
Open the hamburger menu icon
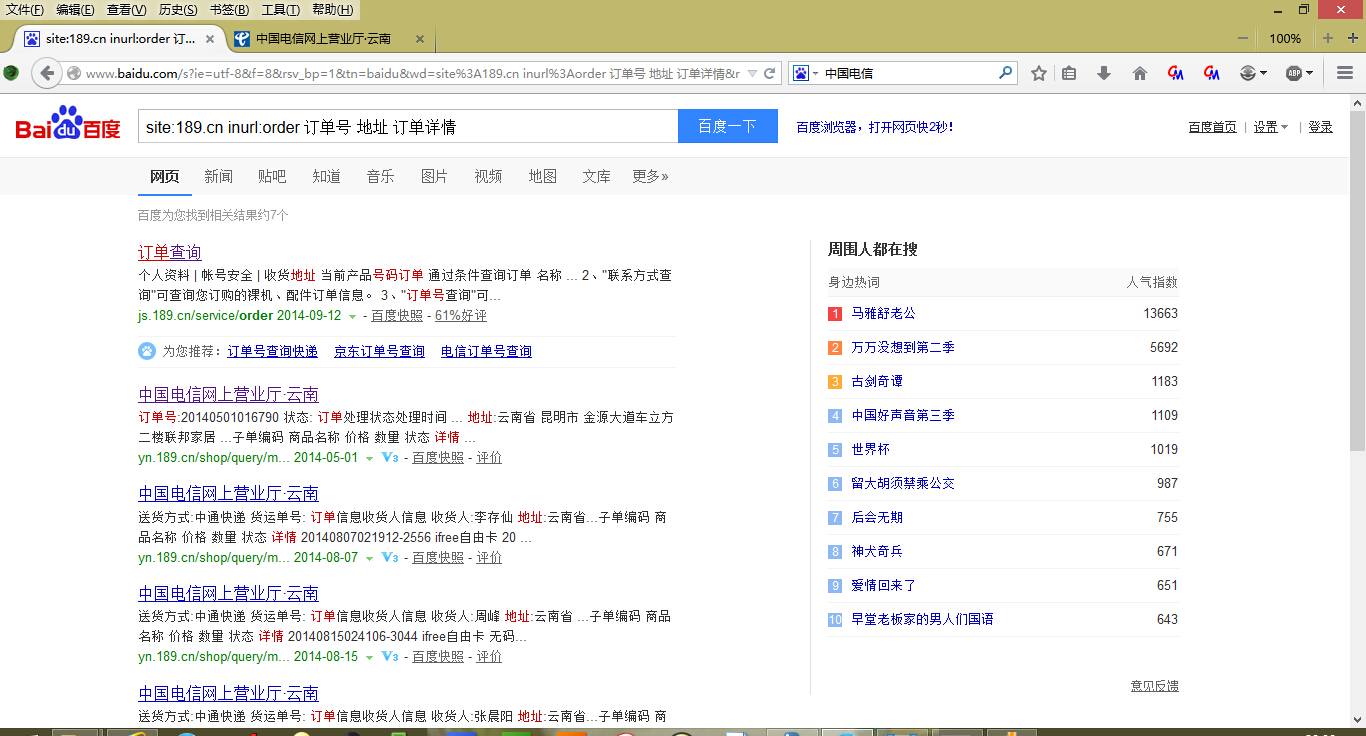pyautogui.click(x=1345, y=73)
